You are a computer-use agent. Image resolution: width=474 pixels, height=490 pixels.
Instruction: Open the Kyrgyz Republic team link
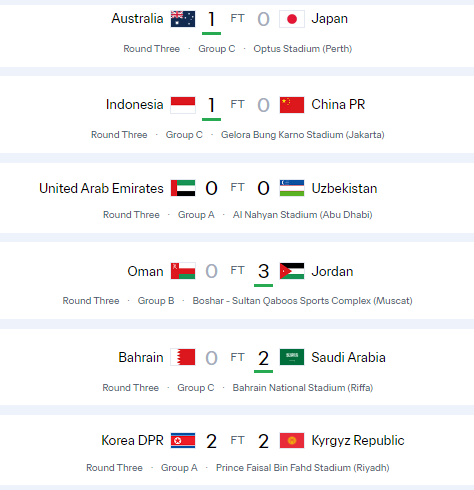point(358,441)
